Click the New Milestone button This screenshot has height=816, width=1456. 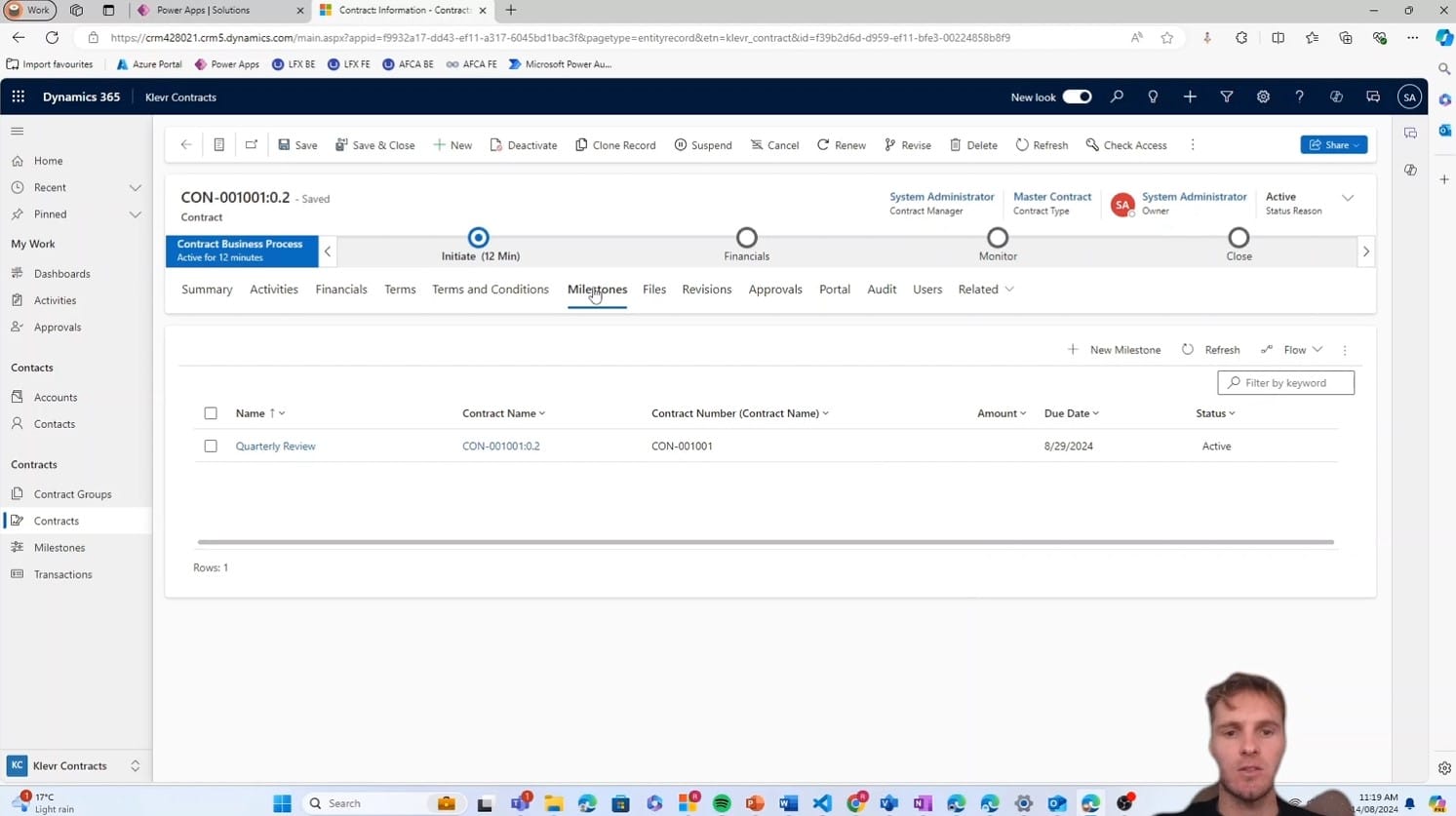tap(1114, 350)
